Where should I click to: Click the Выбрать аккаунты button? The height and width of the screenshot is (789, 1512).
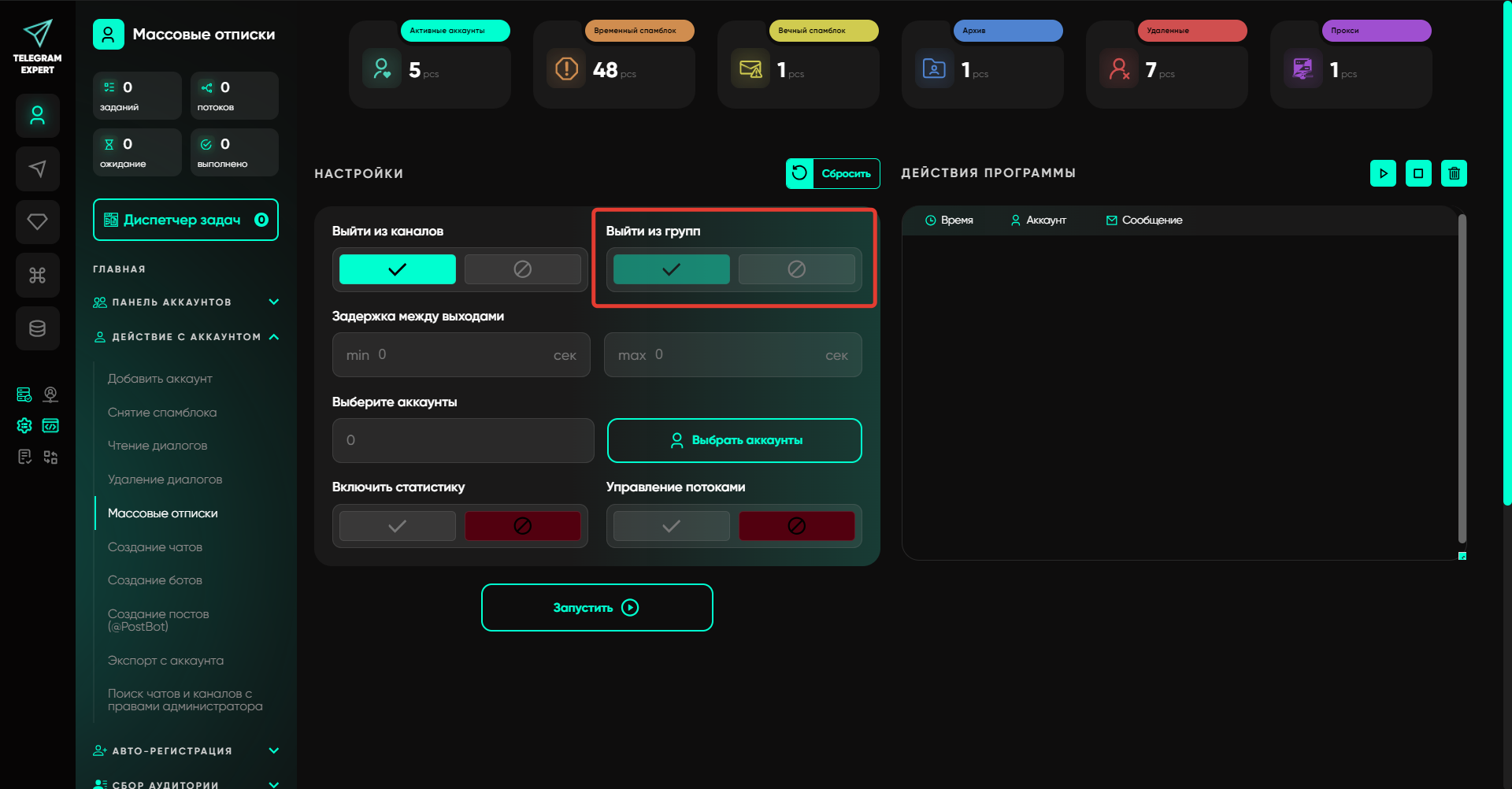point(734,440)
